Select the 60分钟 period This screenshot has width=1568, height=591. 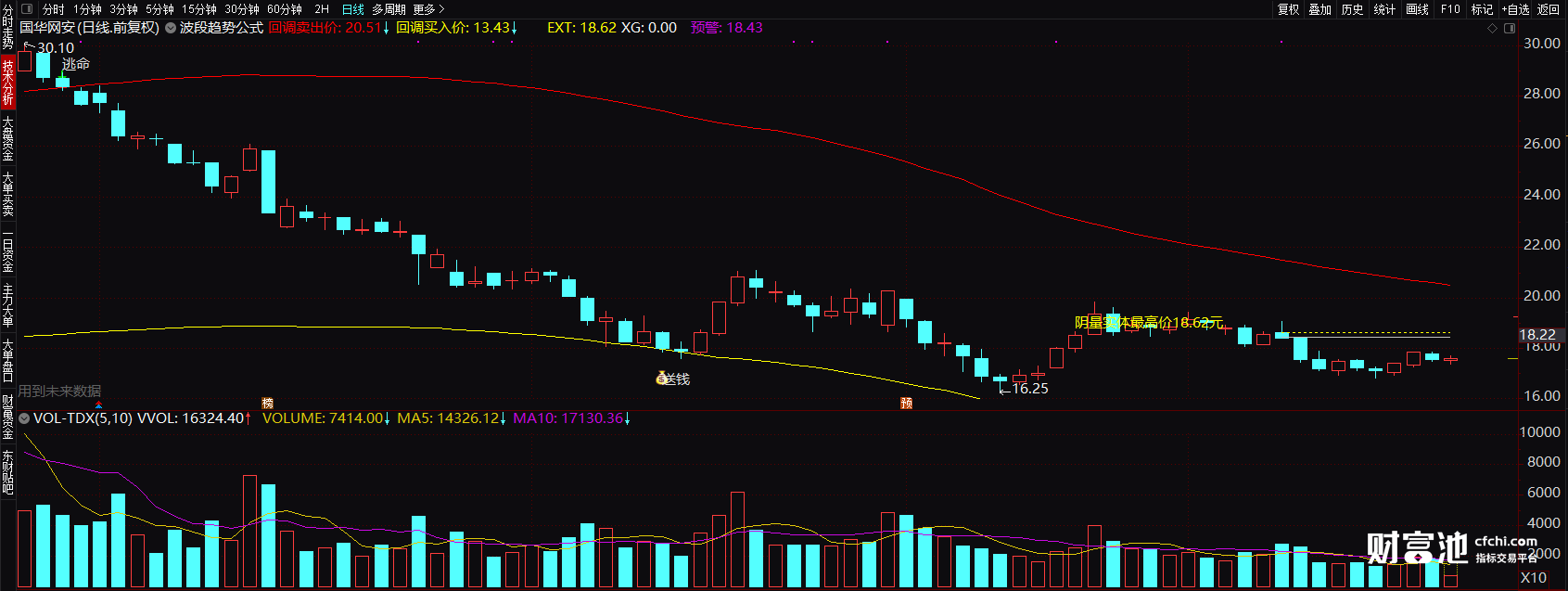[285, 9]
